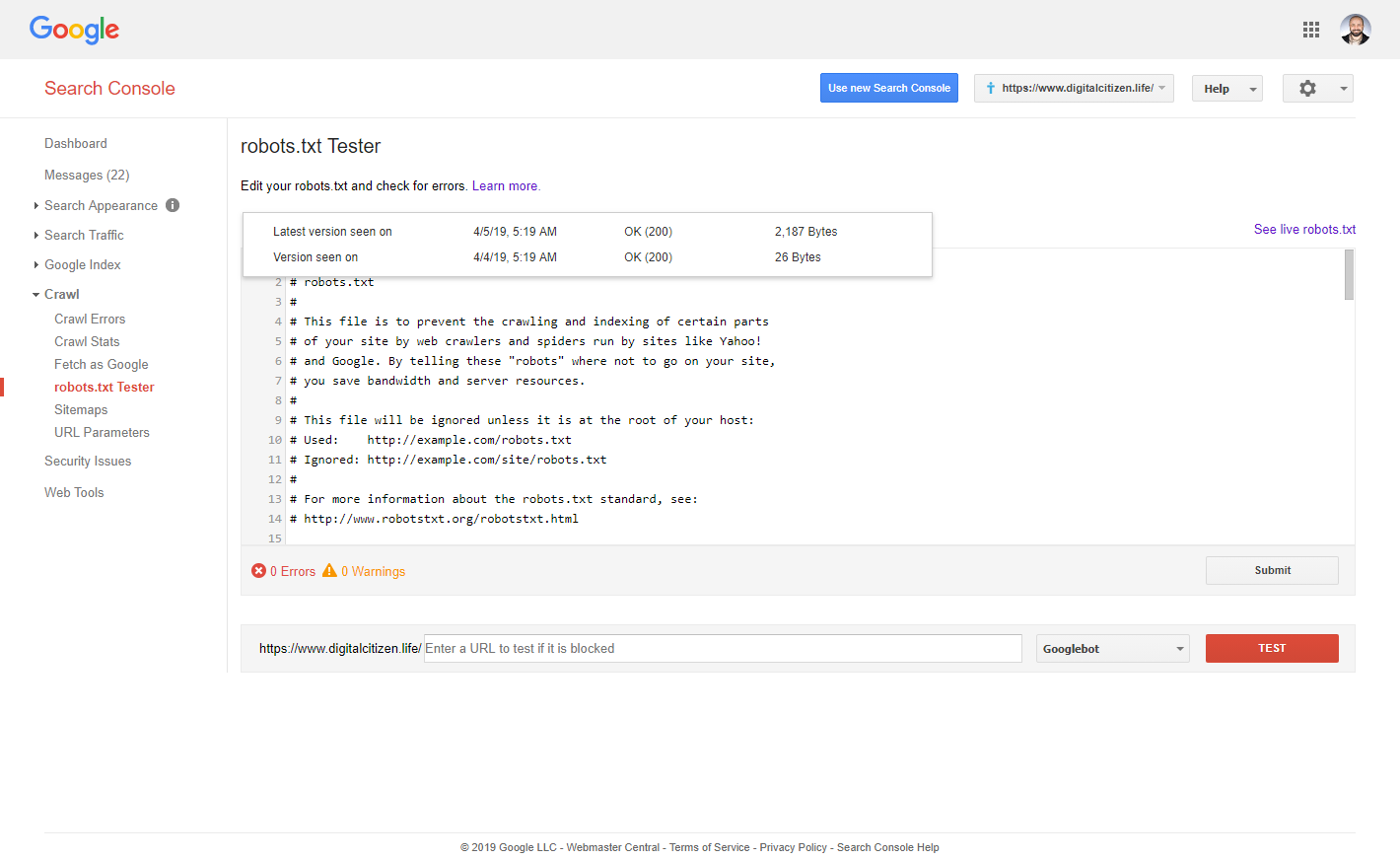This screenshot has height=859, width=1400.
Task: Open Web Tools
Action: (x=74, y=492)
